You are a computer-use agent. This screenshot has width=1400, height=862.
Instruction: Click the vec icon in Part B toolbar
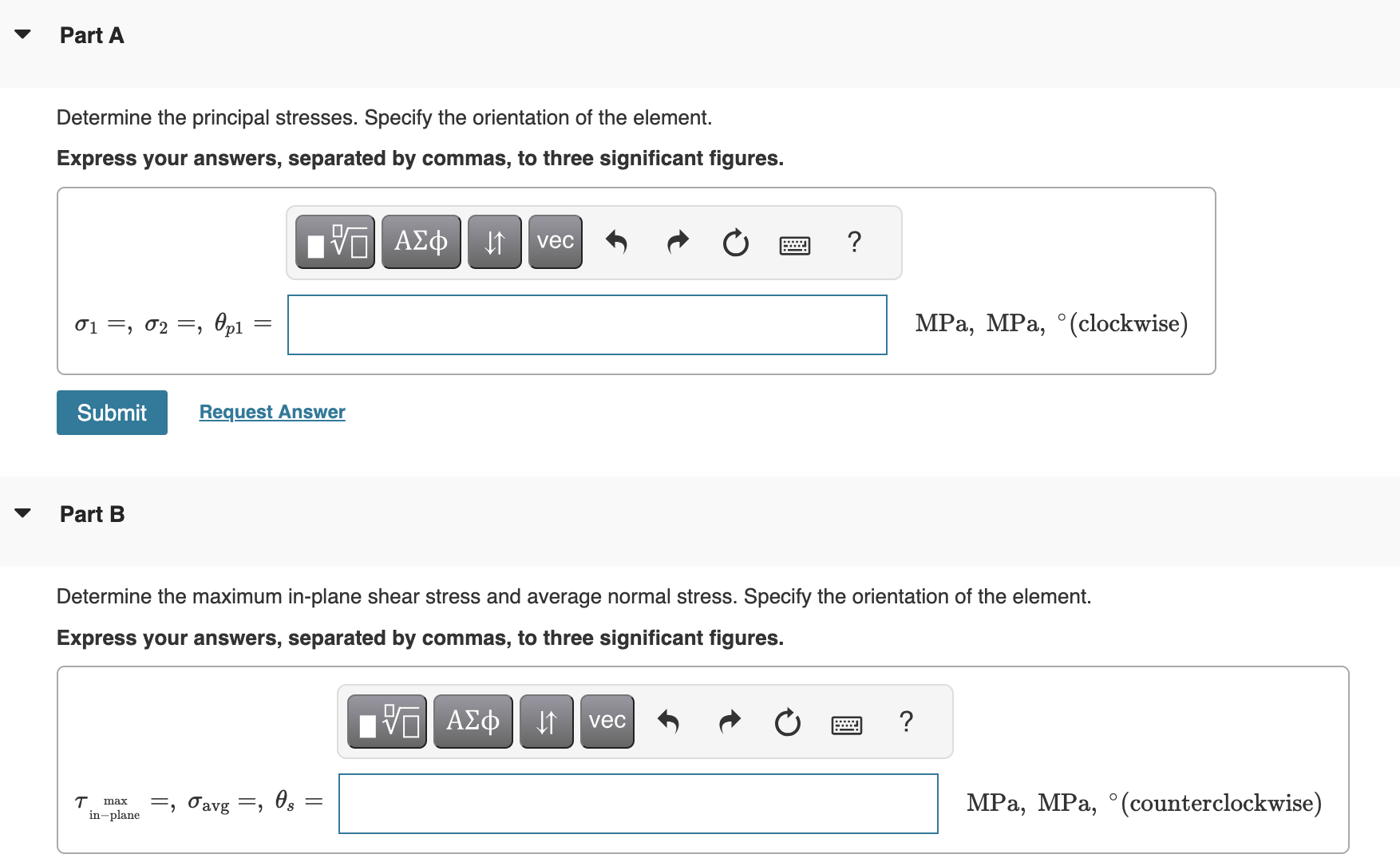pyautogui.click(x=607, y=721)
